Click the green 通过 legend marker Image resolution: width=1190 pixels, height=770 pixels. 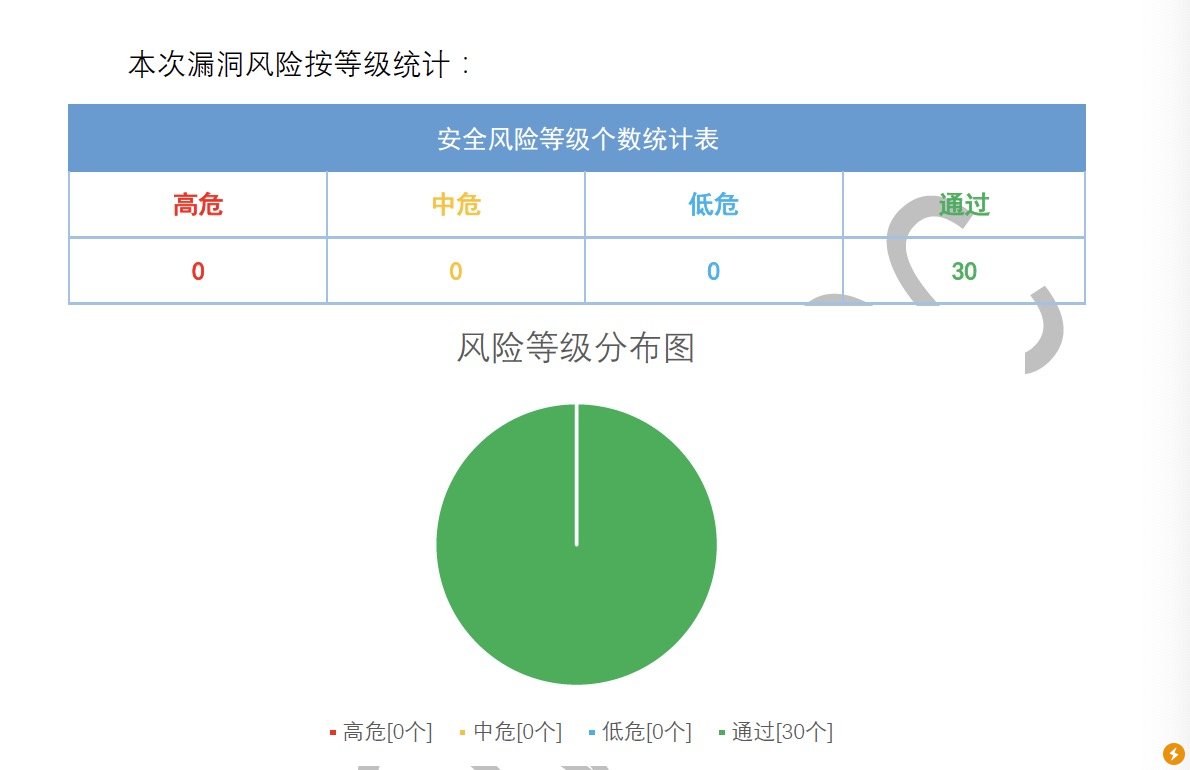721,733
